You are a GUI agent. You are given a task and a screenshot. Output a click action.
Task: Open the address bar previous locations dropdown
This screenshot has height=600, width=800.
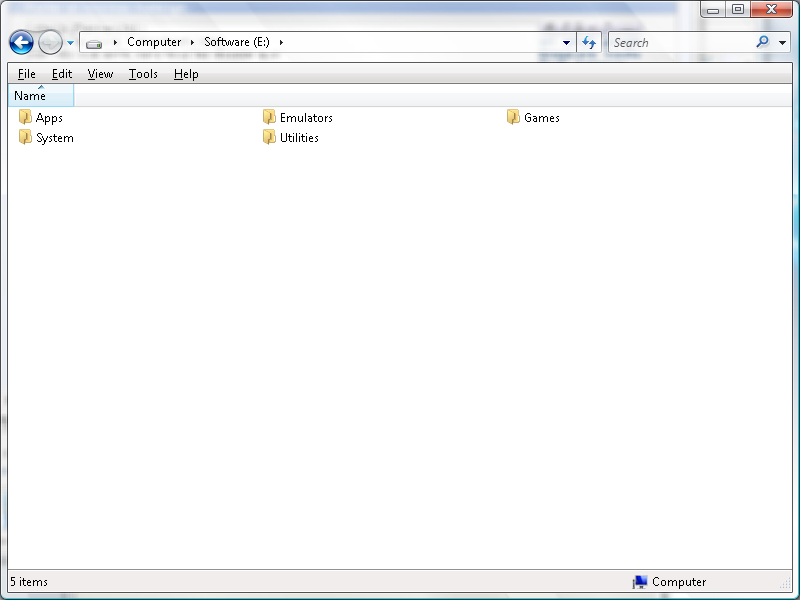[x=566, y=43]
